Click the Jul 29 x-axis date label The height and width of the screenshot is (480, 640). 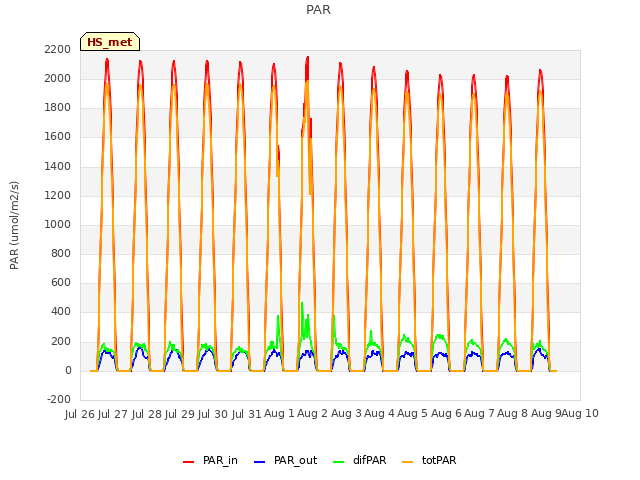coord(180,414)
